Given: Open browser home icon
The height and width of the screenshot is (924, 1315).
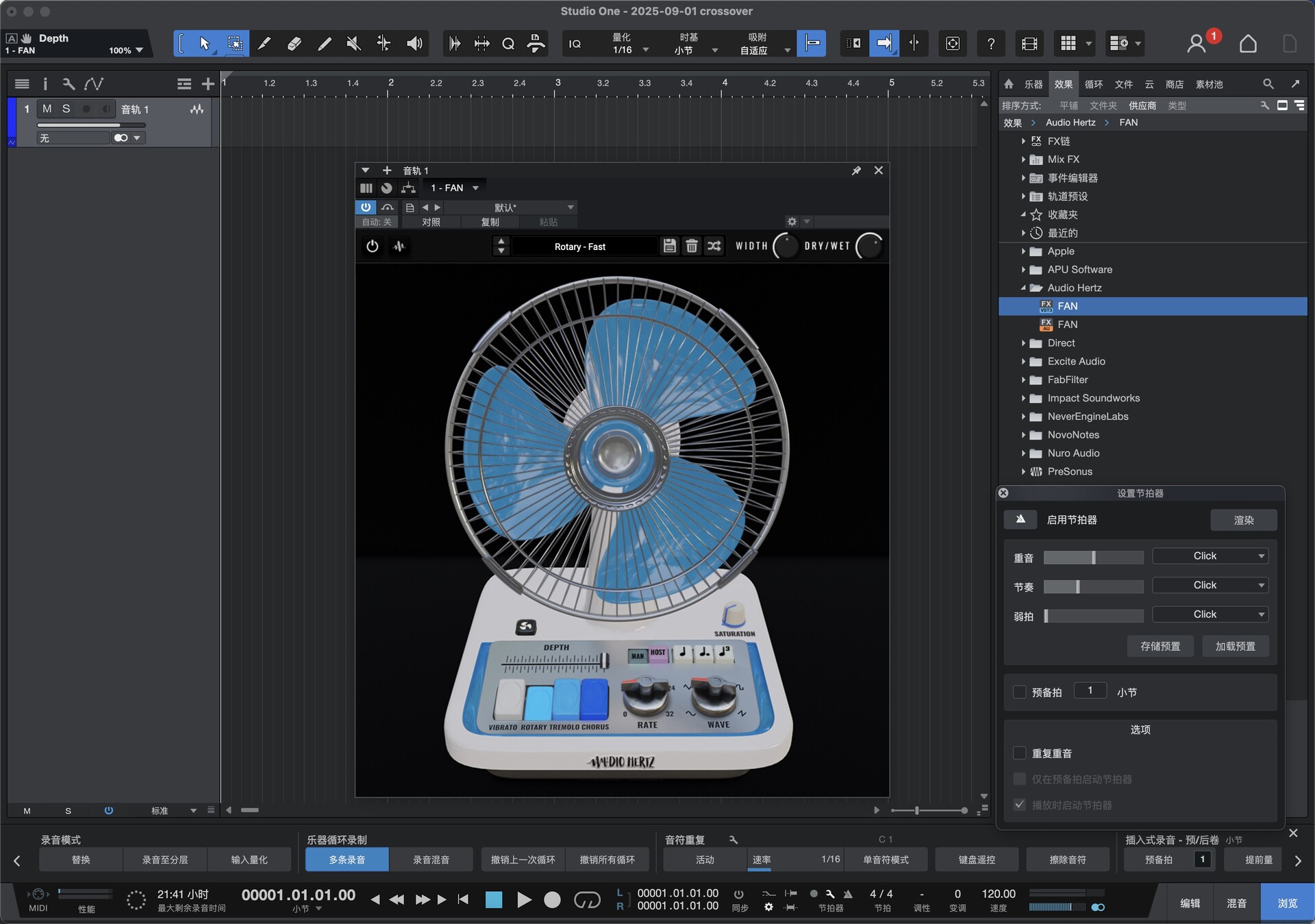Looking at the screenshot, I should coord(1008,84).
